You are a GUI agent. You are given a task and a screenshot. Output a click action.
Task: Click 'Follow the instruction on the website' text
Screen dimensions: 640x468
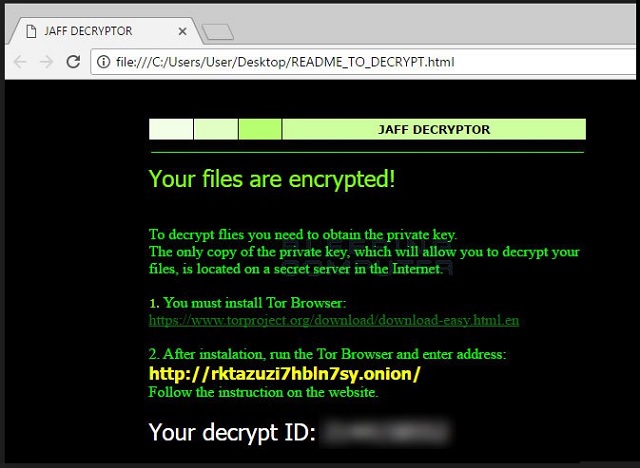click(x=264, y=393)
